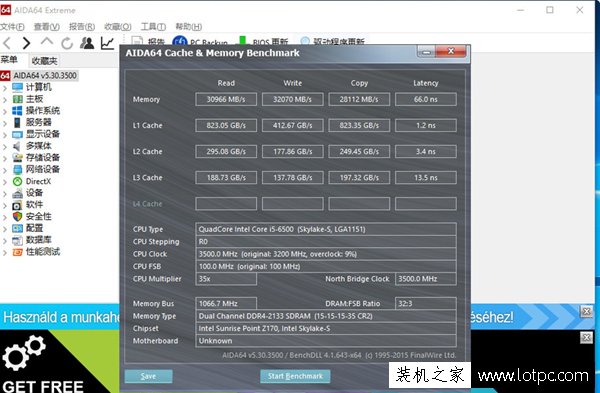Click the BIOS update green icon
The height and width of the screenshot is (393, 600).
(x=242, y=41)
